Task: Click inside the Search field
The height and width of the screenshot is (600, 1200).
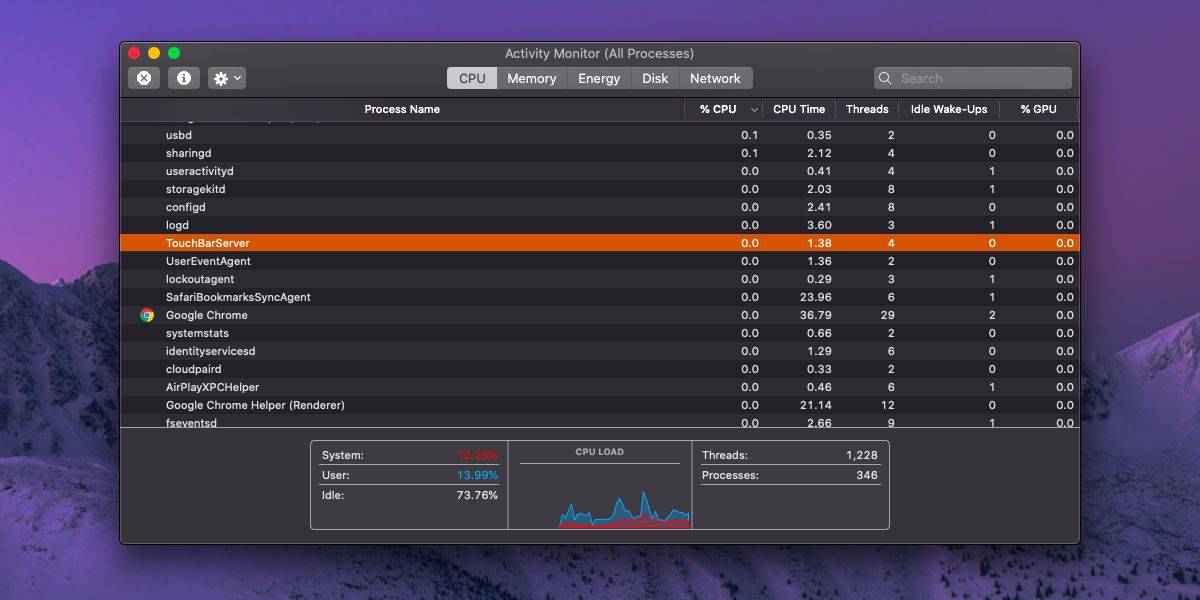Action: point(970,77)
